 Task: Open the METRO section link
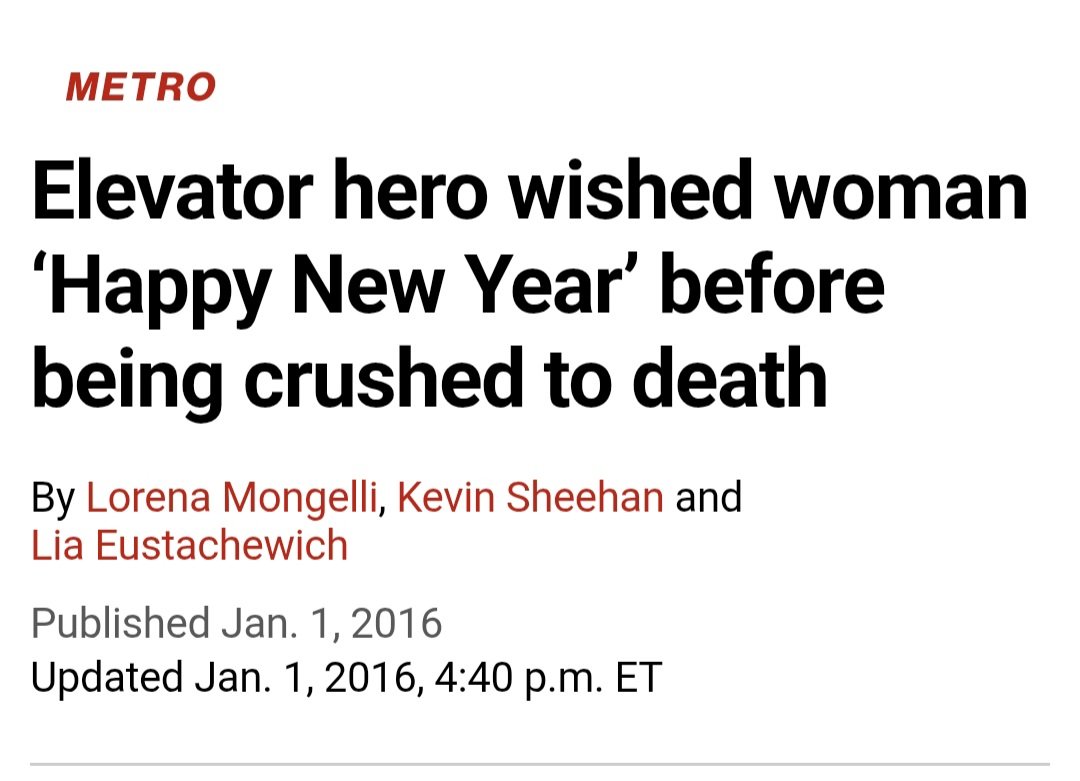[x=140, y=88]
